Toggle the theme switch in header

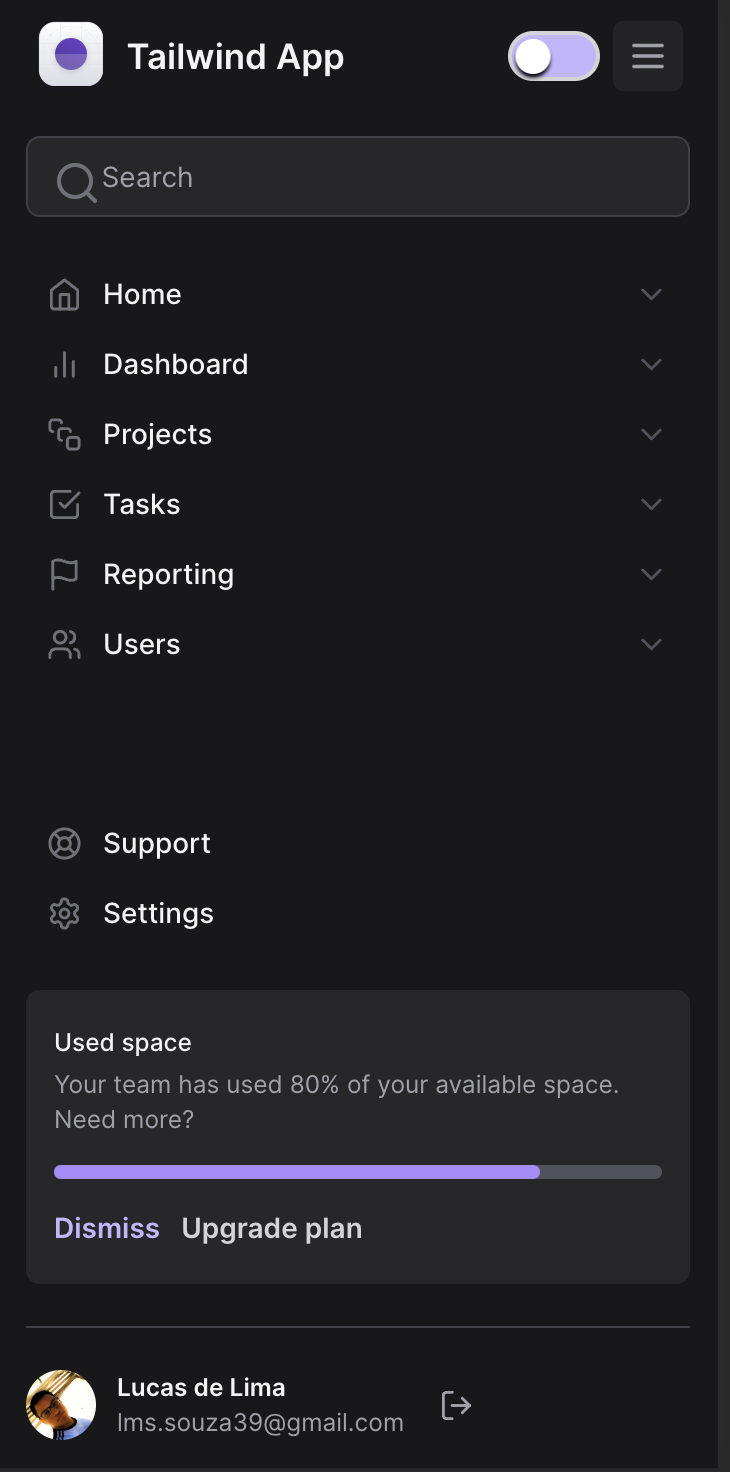pos(553,56)
